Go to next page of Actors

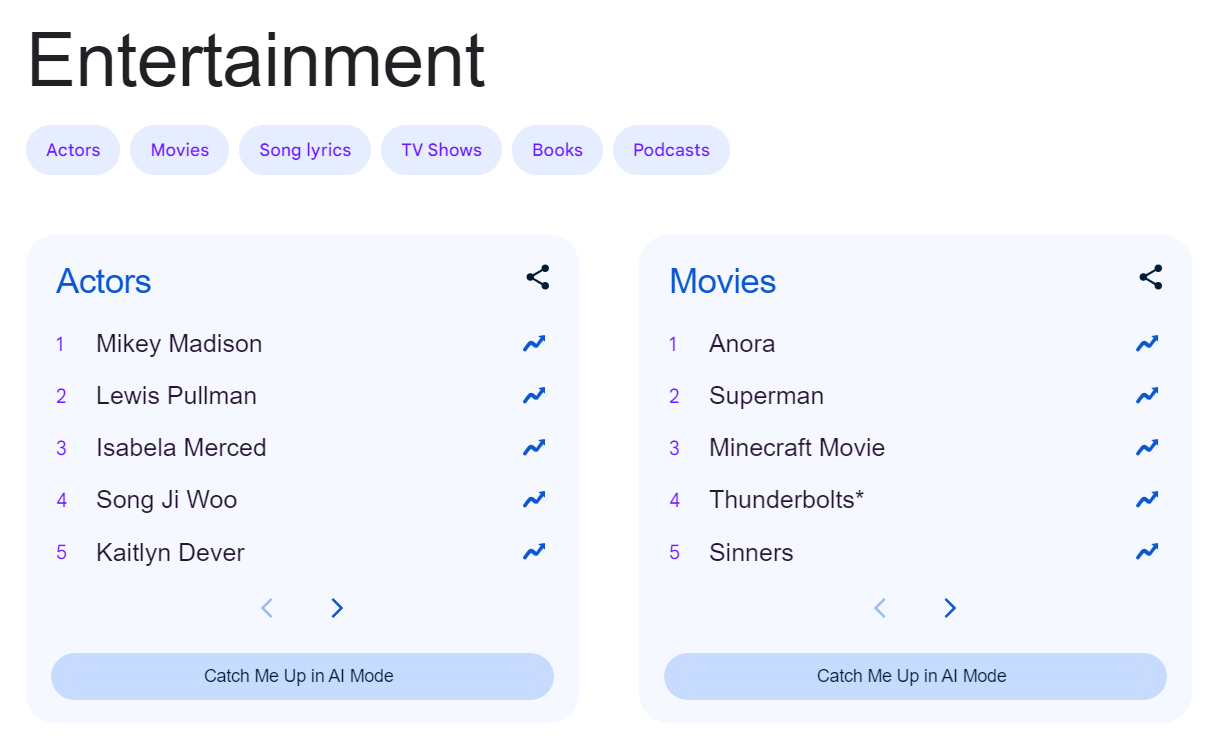coord(337,608)
